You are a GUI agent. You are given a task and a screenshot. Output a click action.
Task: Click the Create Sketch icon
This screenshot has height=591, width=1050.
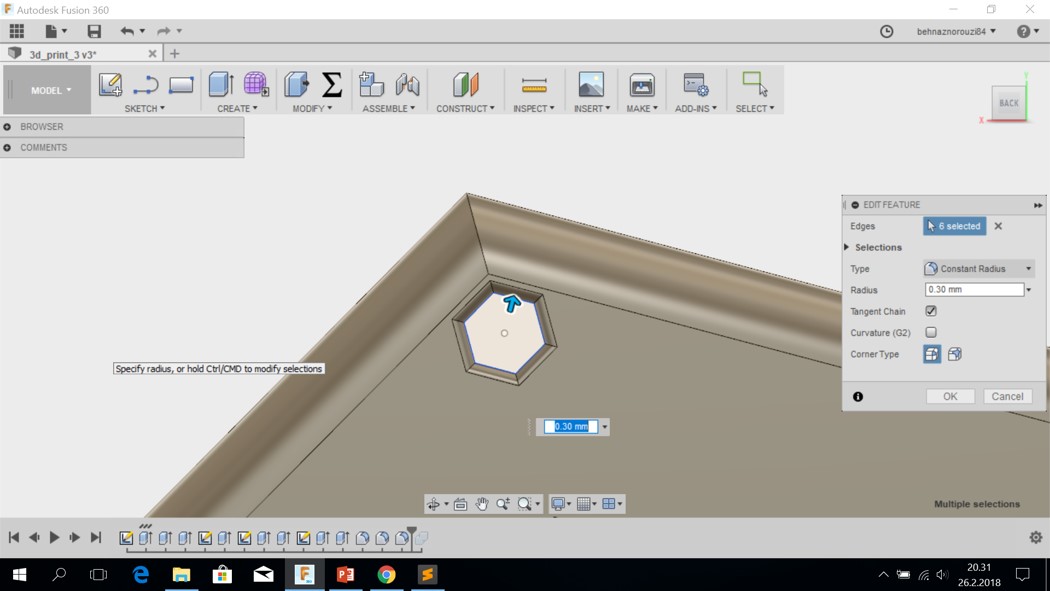[x=110, y=85]
